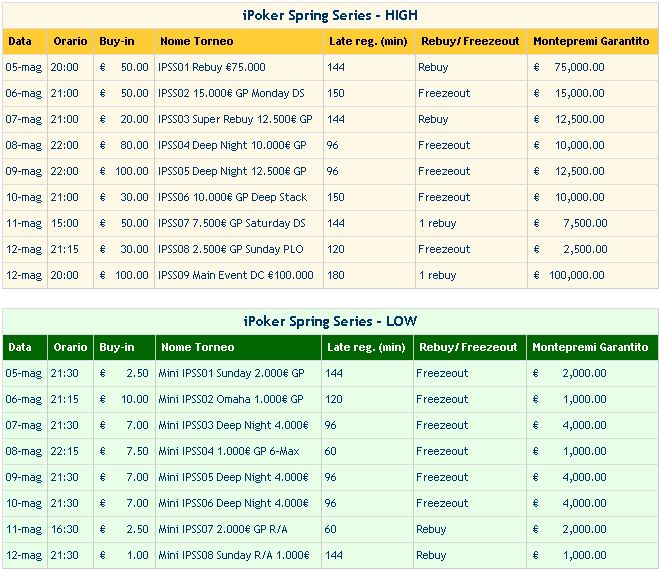Image resolution: width=659 pixels, height=569 pixels.
Task: Click the '€ 10.00' buy-in cell
Action: (x=124, y=399)
